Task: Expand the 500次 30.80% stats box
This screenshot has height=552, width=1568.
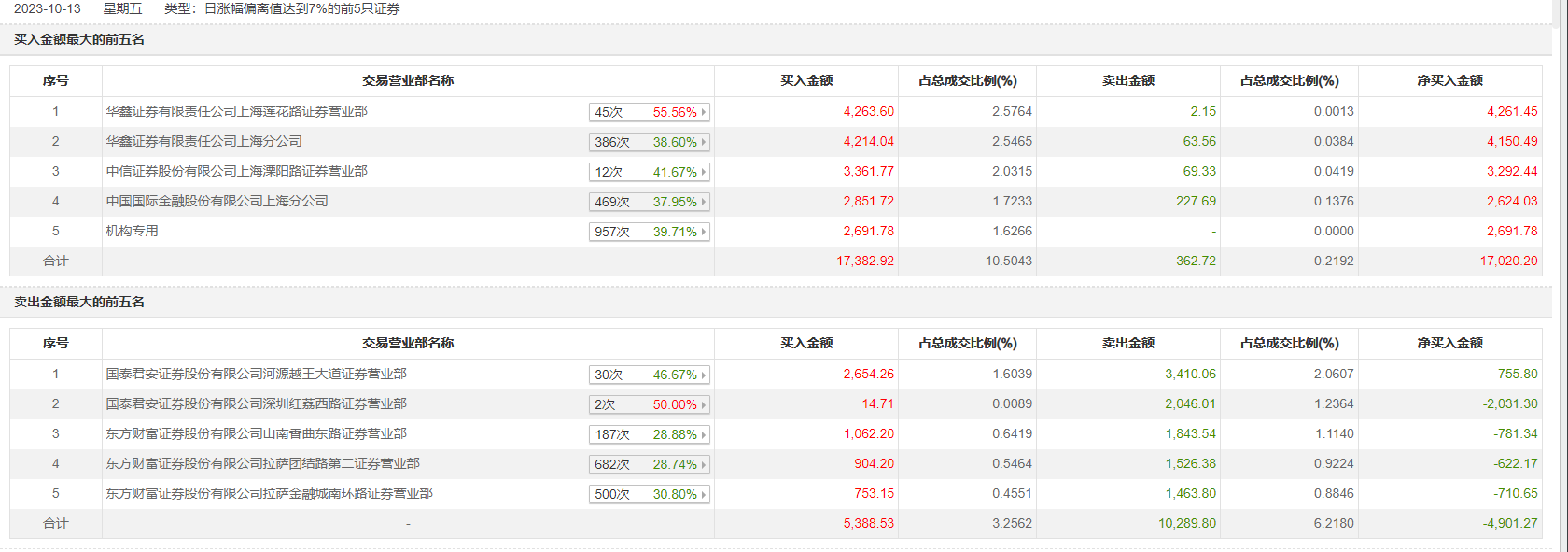Action: pos(650,494)
